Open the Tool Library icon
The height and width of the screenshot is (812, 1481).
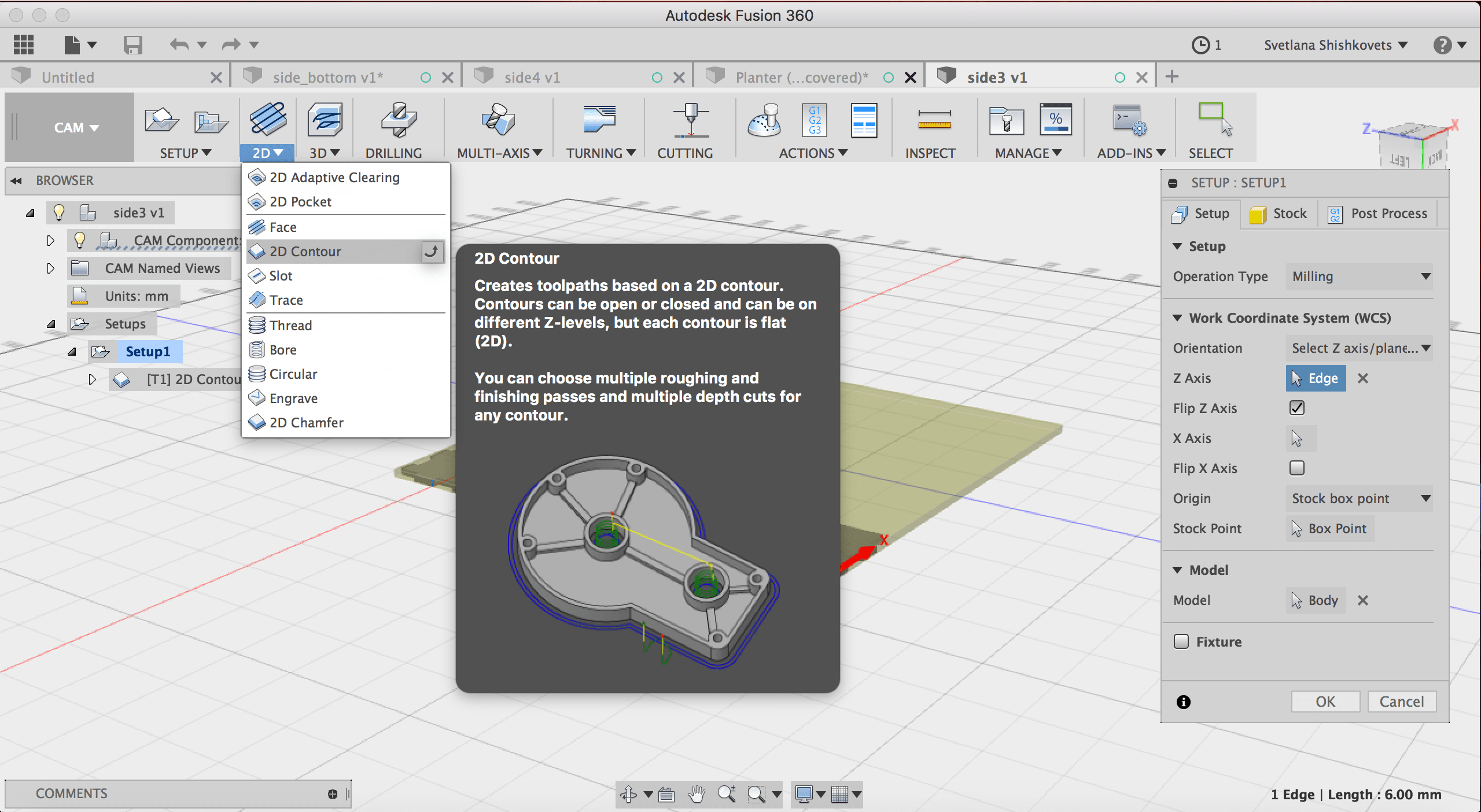tap(1007, 120)
